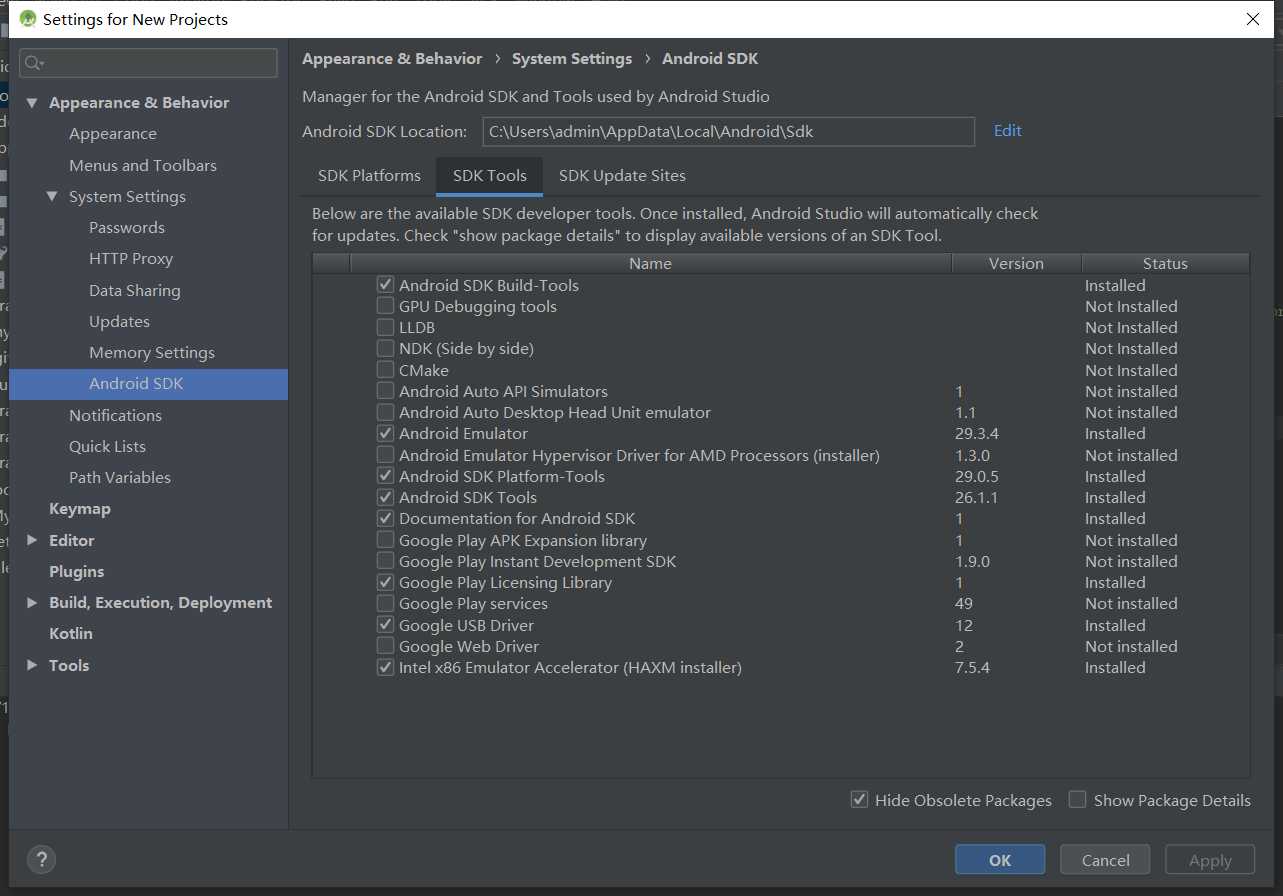The height and width of the screenshot is (896, 1283).
Task: Click the search magnifier icon in settings
Action: pos(32,63)
